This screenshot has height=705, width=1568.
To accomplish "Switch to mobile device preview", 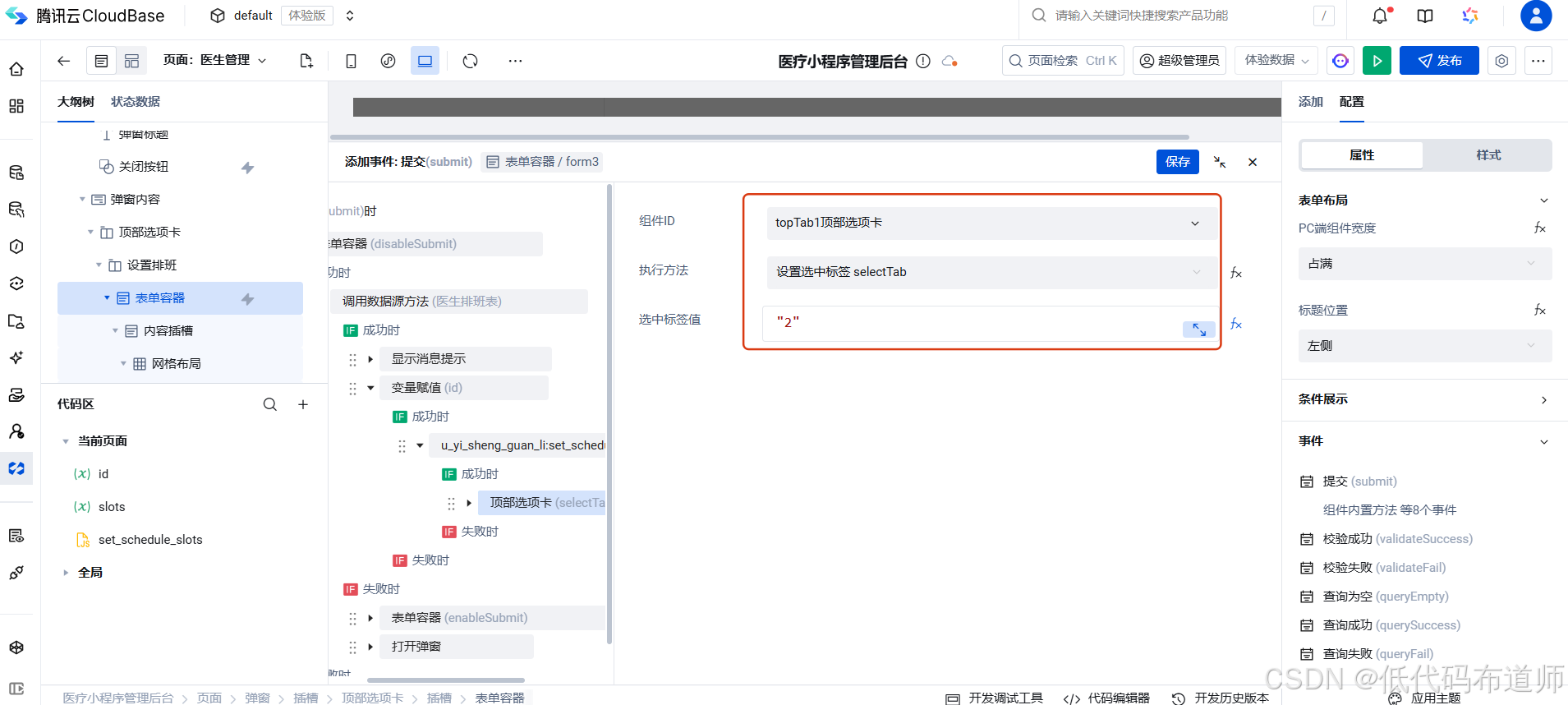I will (351, 61).
